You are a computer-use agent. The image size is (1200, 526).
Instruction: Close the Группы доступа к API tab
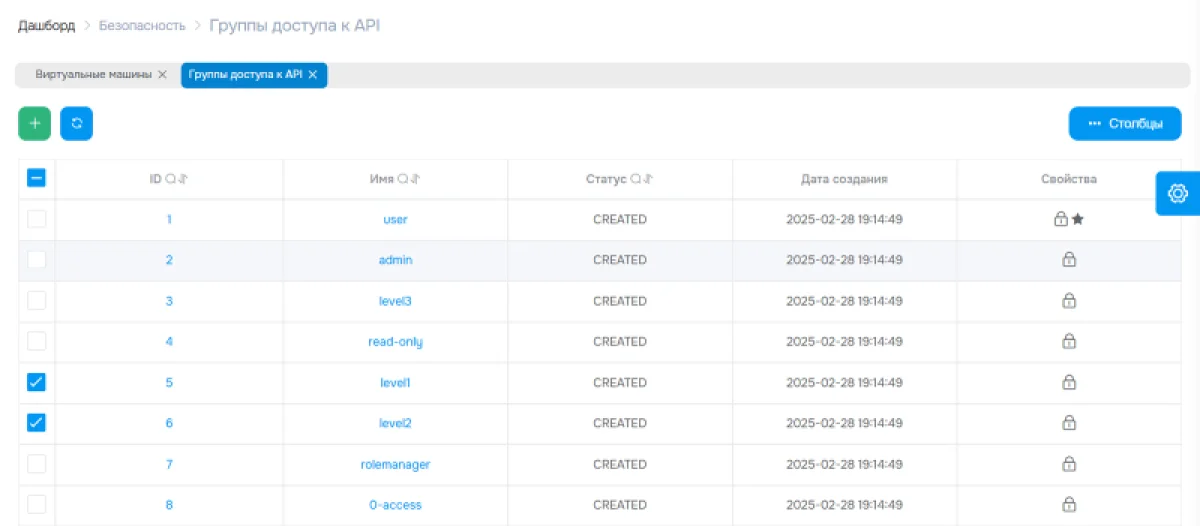(x=313, y=75)
